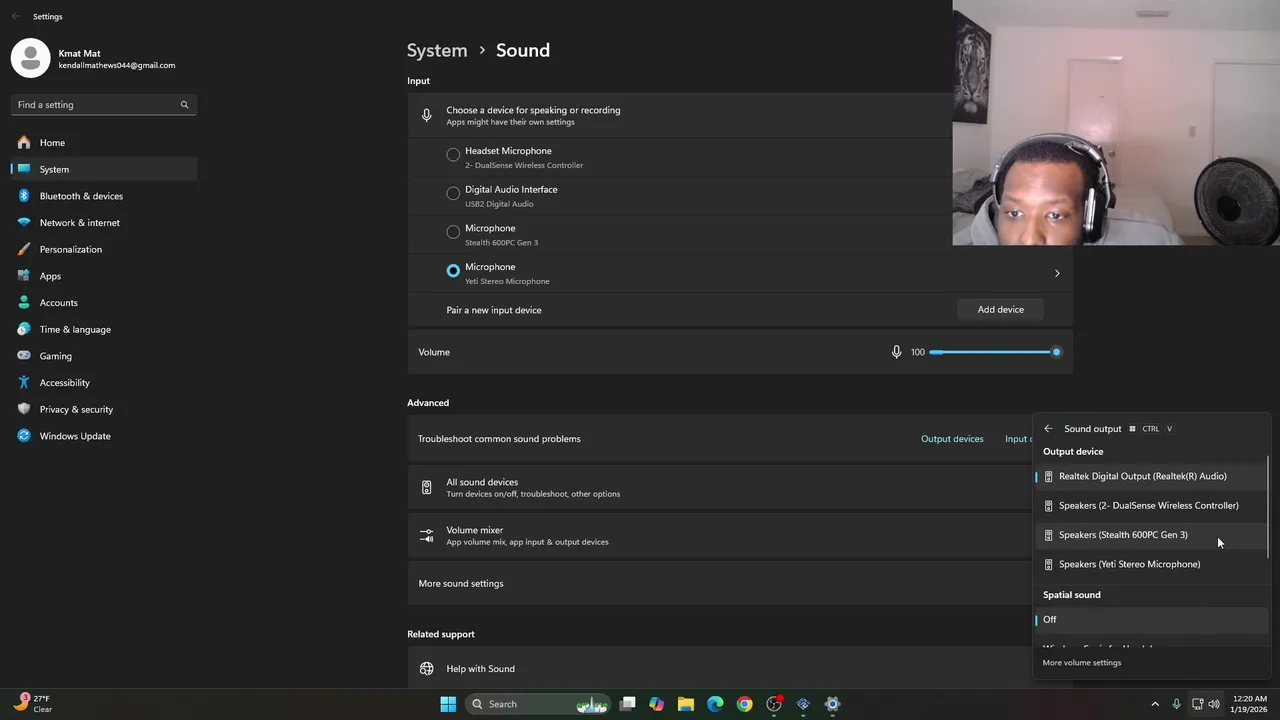This screenshot has width=1280, height=720.
Task: Select Headset Microphone DualSense input
Action: coord(453,155)
